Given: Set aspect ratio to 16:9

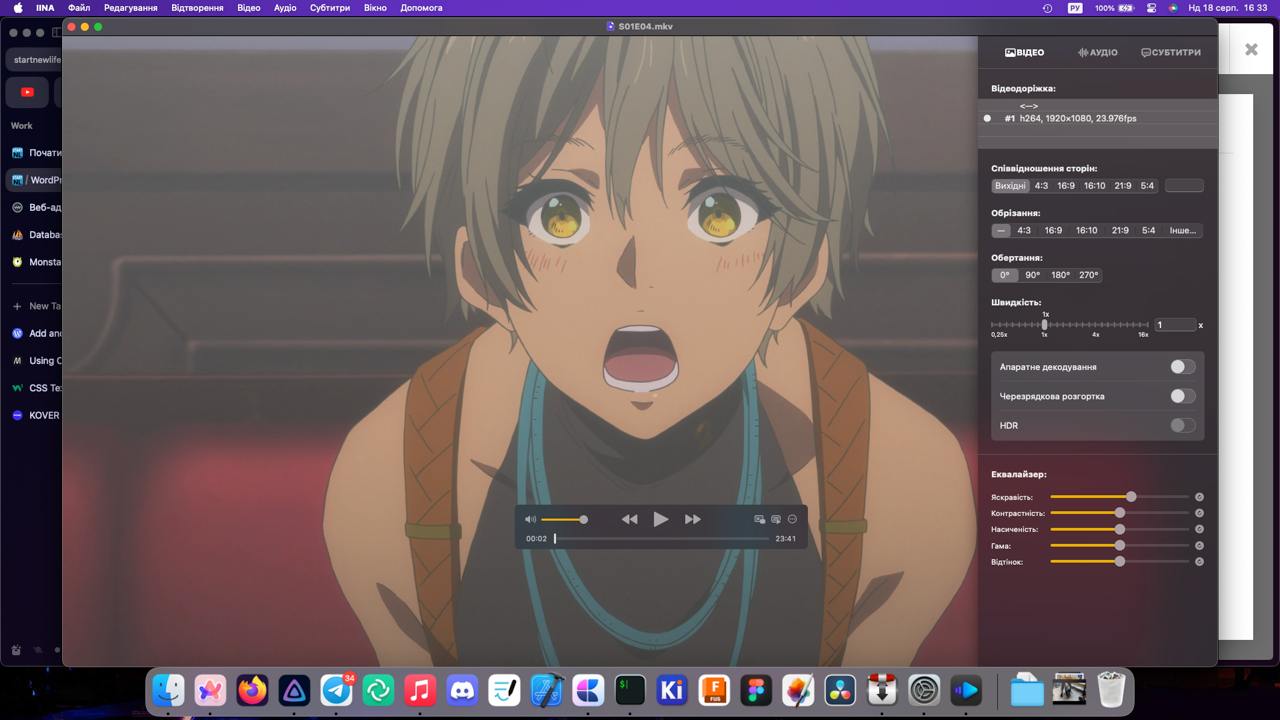Looking at the screenshot, I should point(1066,186).
